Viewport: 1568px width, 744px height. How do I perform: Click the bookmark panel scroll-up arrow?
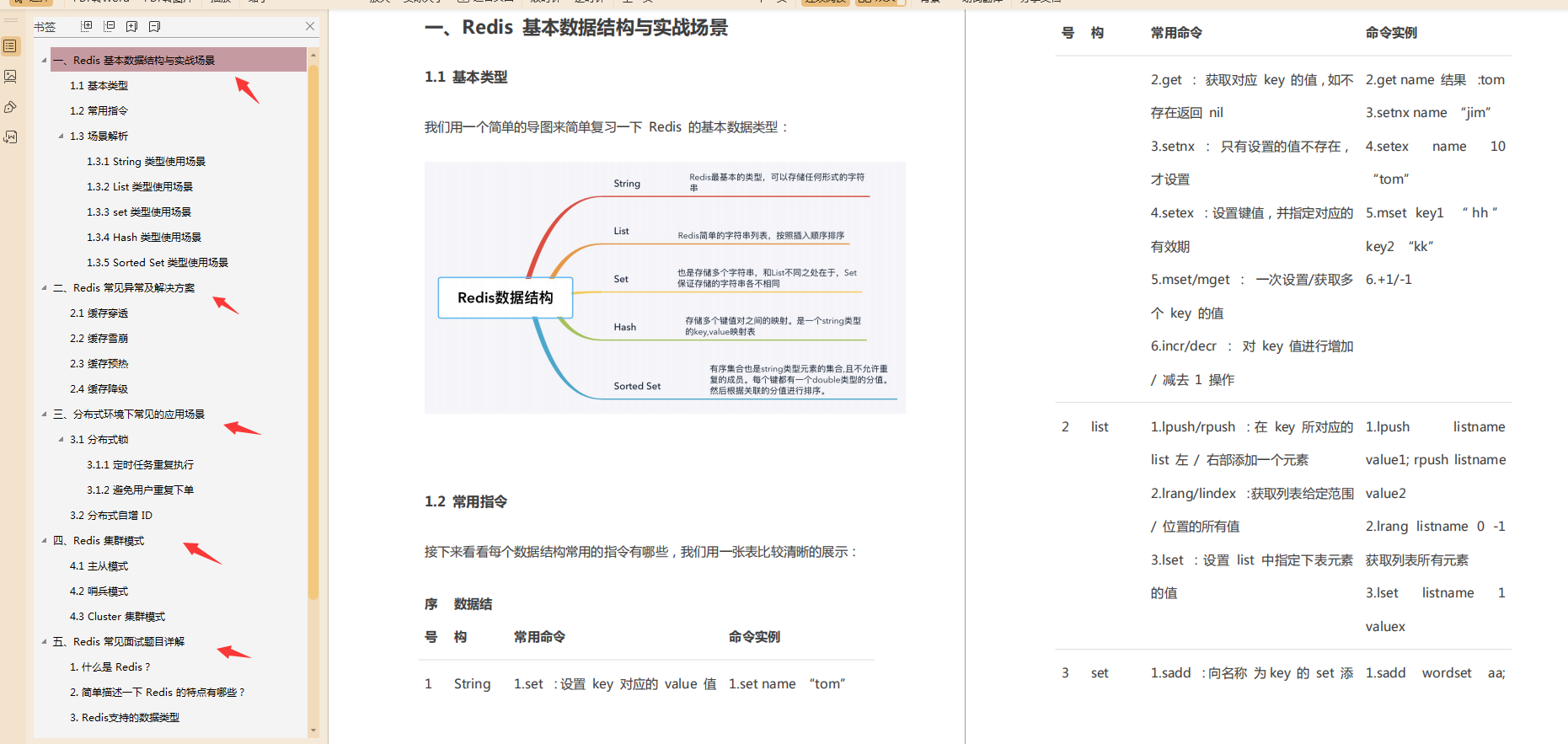pos(313,55)
